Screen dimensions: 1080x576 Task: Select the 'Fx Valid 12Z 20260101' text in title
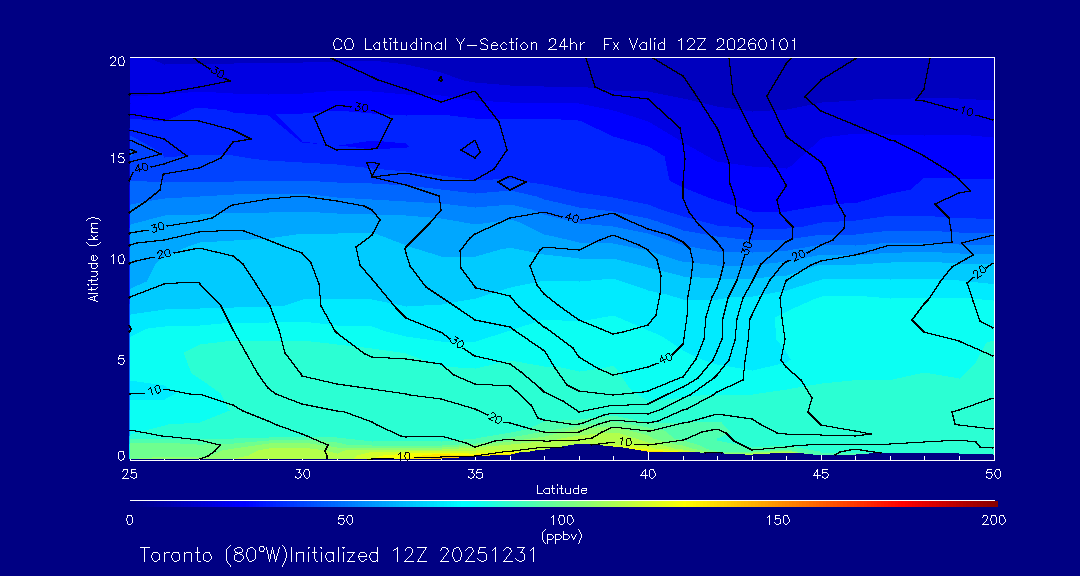700,45
